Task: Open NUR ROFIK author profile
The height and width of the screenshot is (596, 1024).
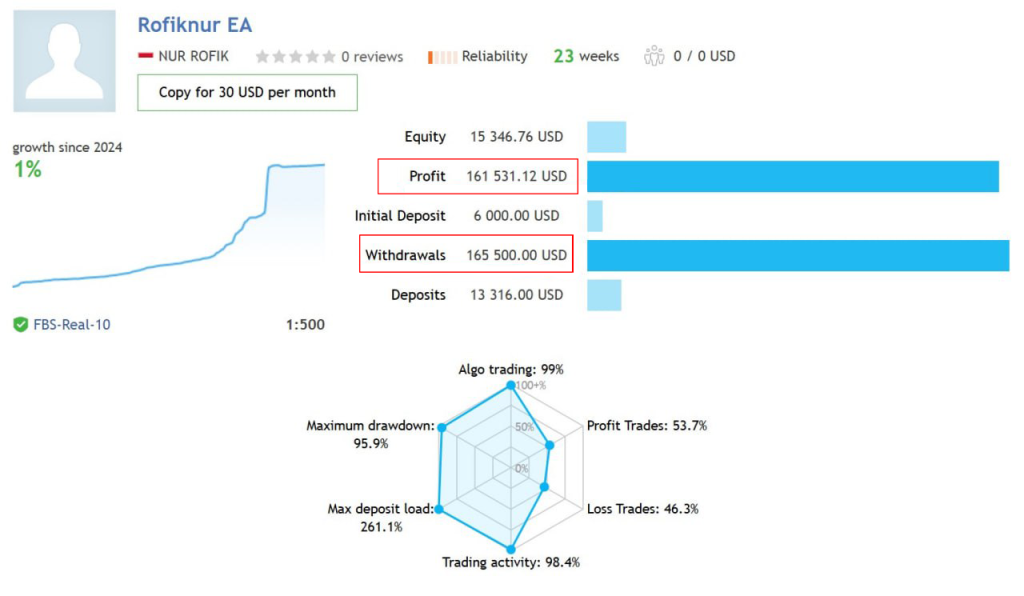Action: point(194,56)
